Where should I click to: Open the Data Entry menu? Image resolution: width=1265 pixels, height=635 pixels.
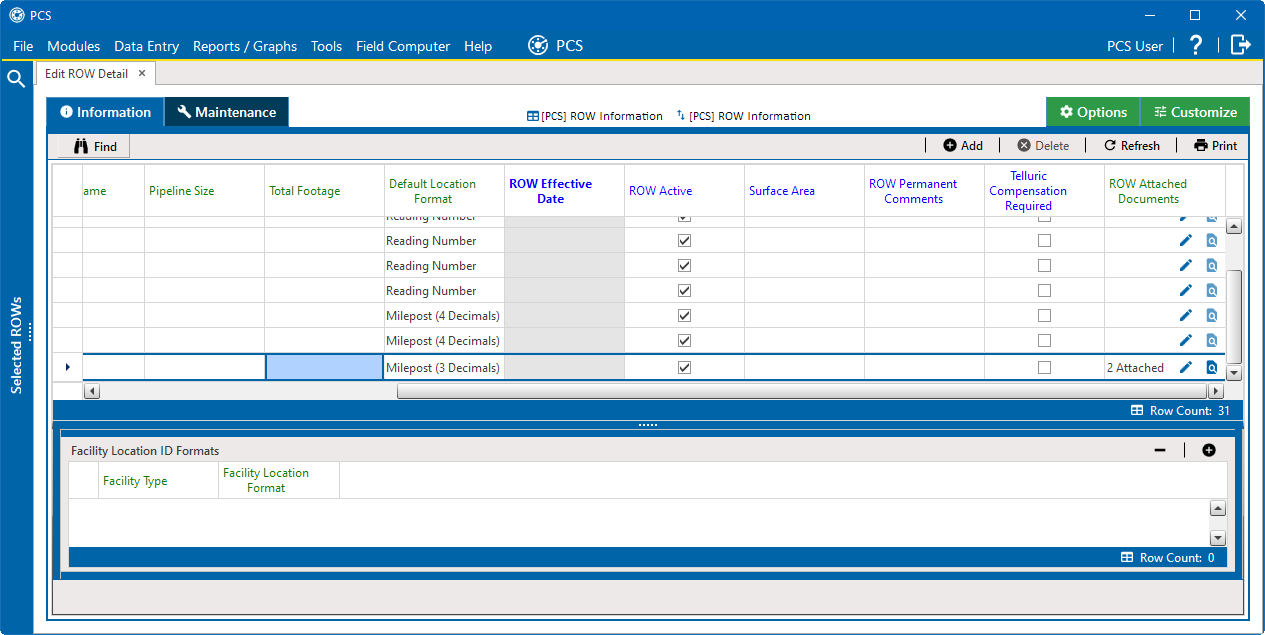[146, 46]
